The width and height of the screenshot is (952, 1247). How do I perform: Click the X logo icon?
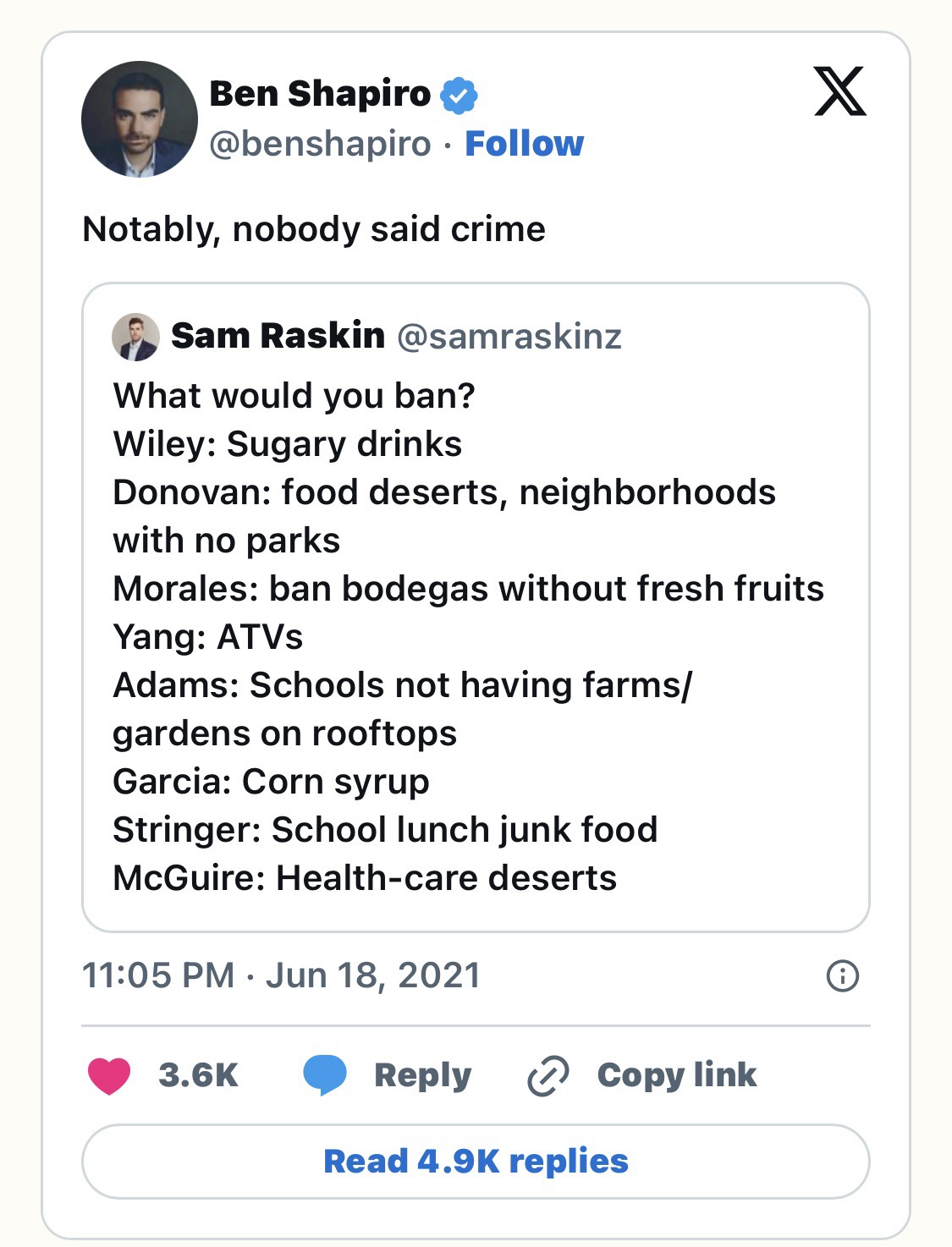[839, 91]
